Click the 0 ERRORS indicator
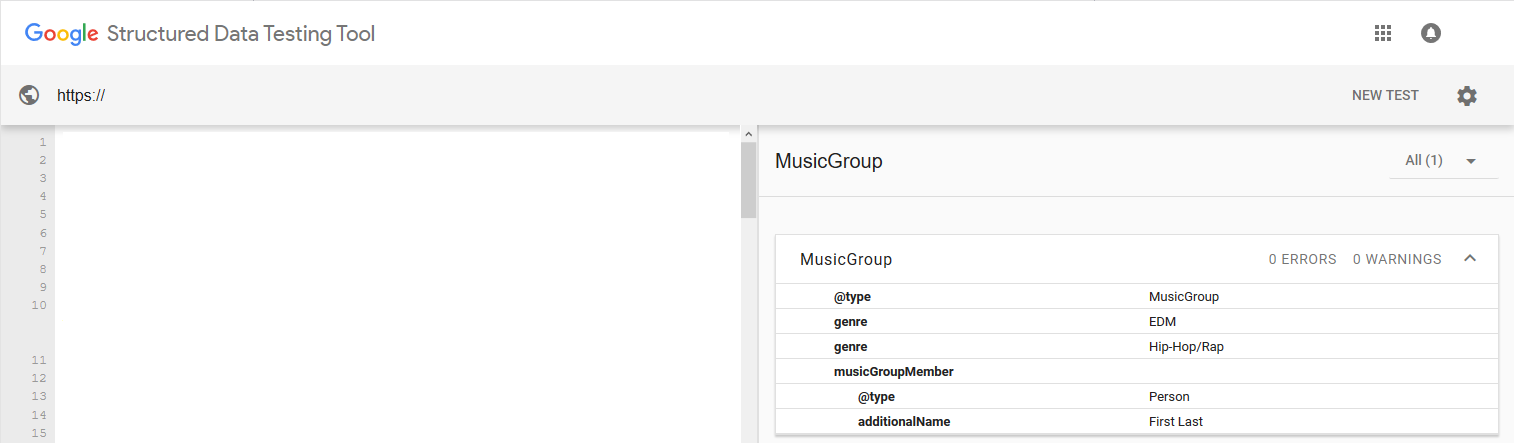Viewport: 1514px width, 443px height. pyautogui.click(x=1302, y=259)
